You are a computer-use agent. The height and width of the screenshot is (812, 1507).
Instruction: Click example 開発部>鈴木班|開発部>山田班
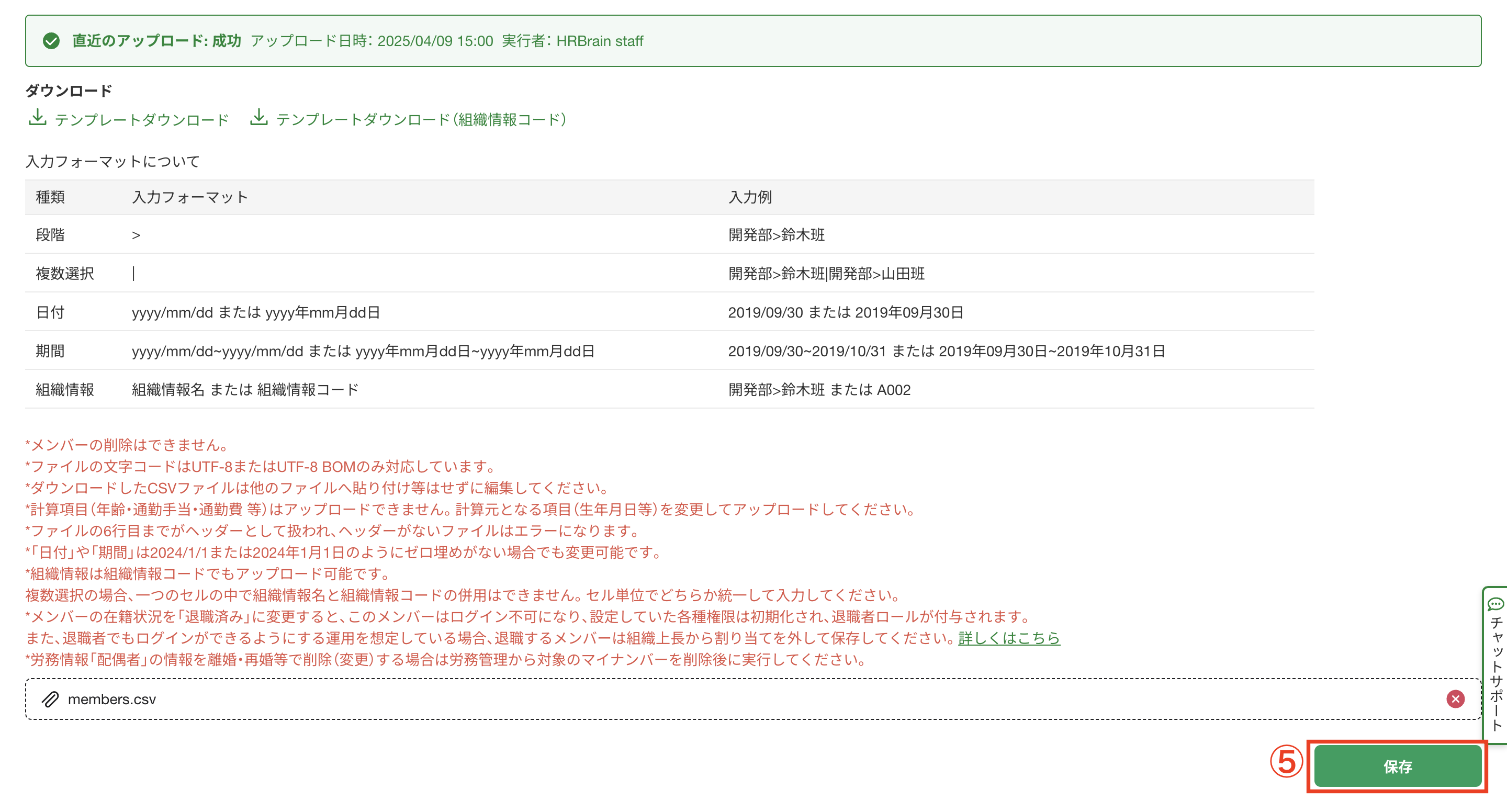[826, 273]
